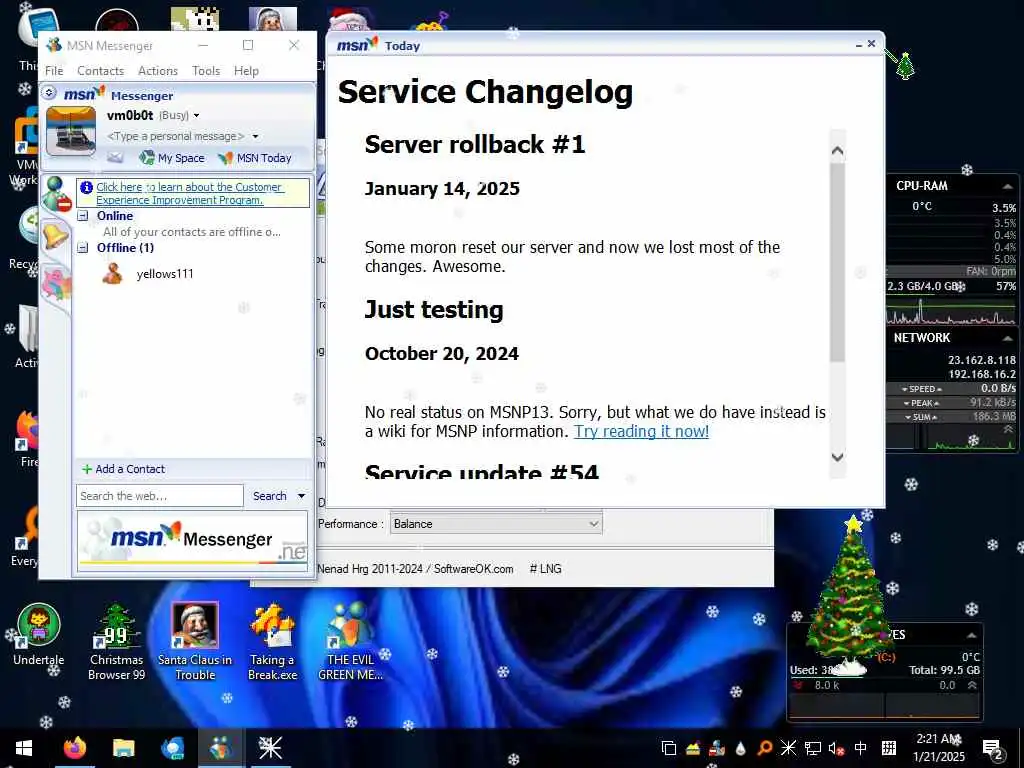Viewport: 1024px width, 768px height.
Task: Collapse the NETWORK gadget panel
Action: (1008, 338)
